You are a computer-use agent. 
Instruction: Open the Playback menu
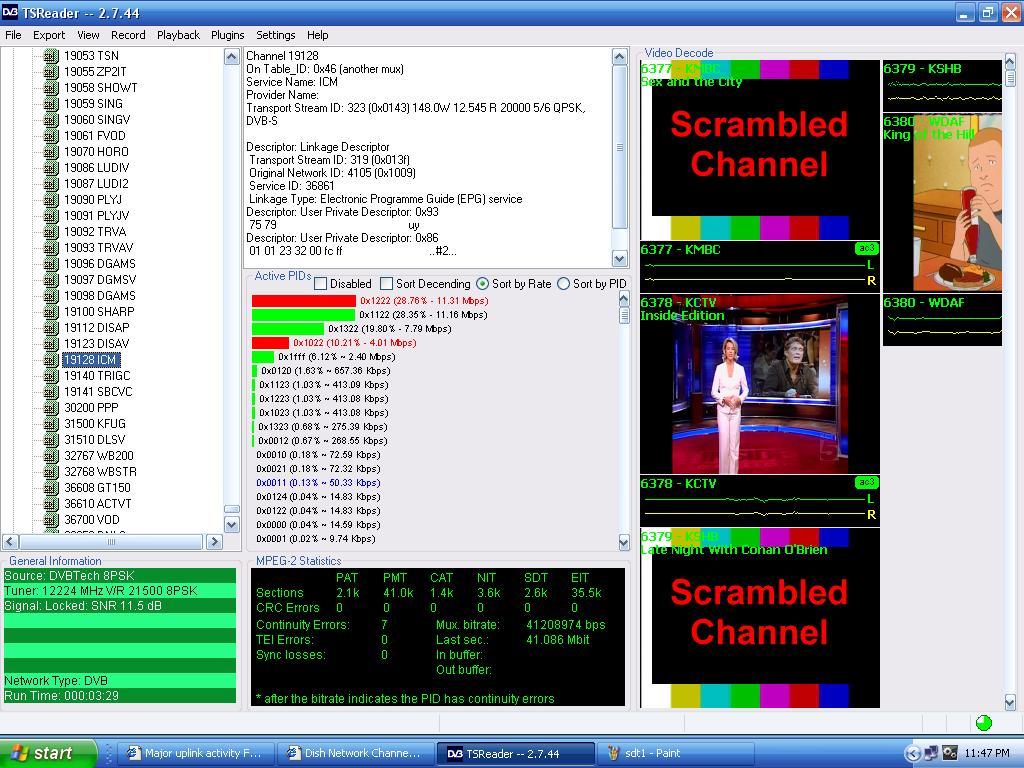tap(178, 35)
